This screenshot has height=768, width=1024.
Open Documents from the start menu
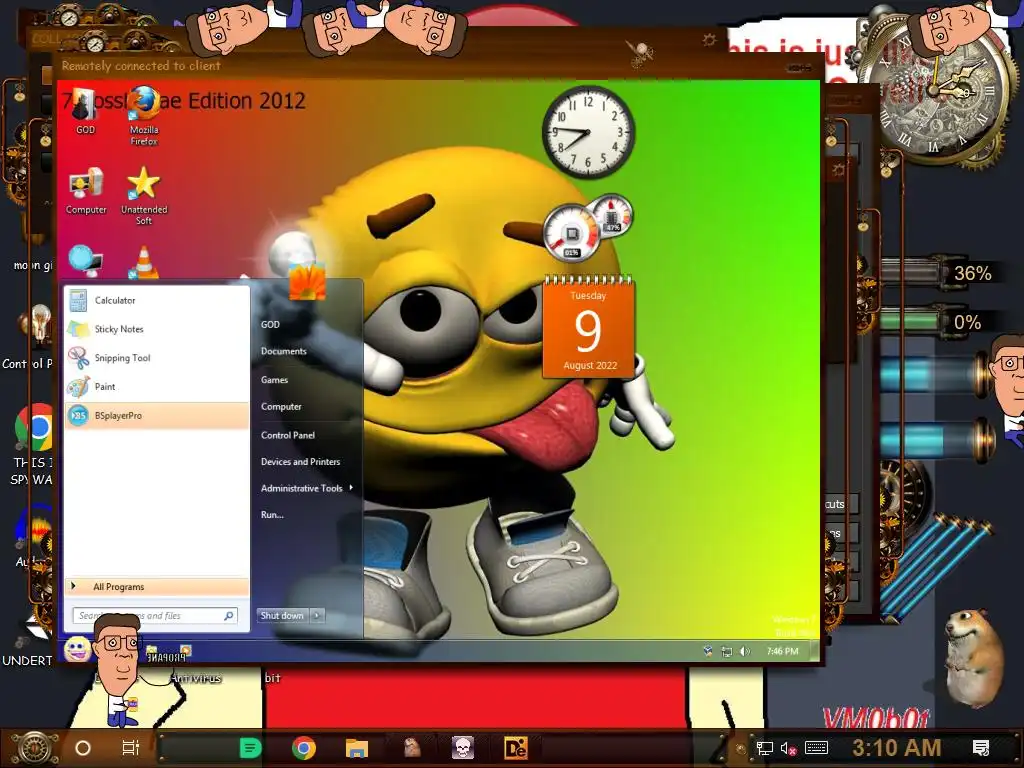coord(283,351)
